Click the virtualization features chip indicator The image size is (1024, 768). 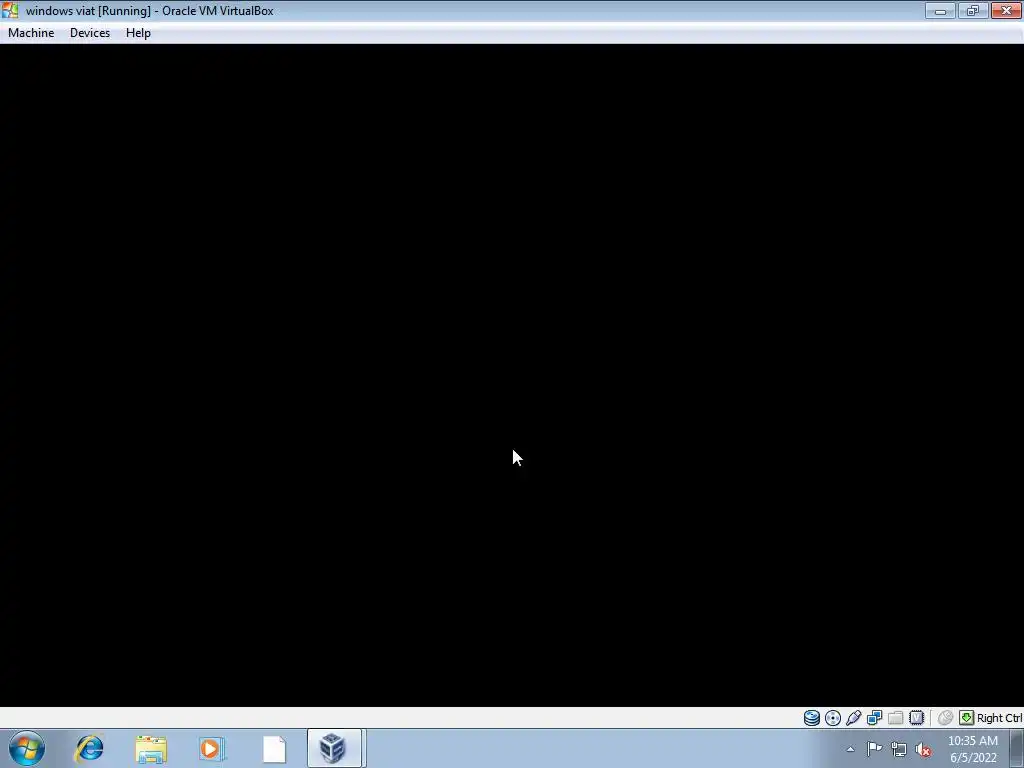pyautogui.click(x=916, y=718)
